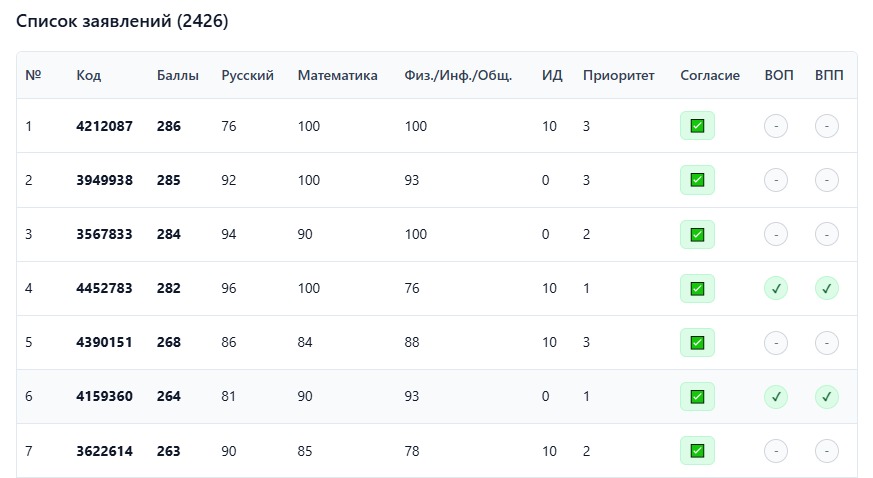Click applicant code 3622614

click(x=104, y=451)
